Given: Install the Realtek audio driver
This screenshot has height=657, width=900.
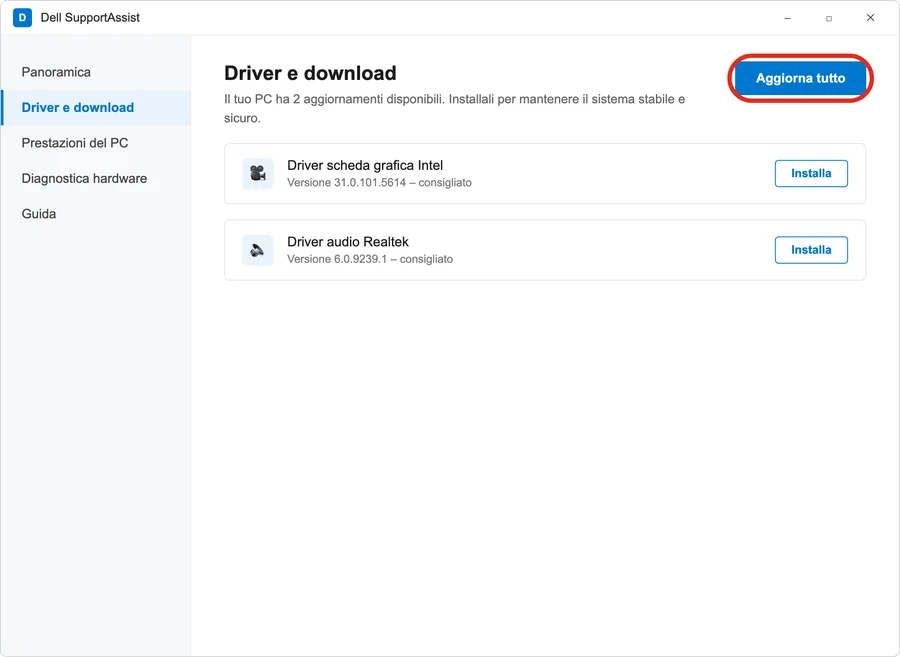Looking at the screenshot, I should (811, 250).
